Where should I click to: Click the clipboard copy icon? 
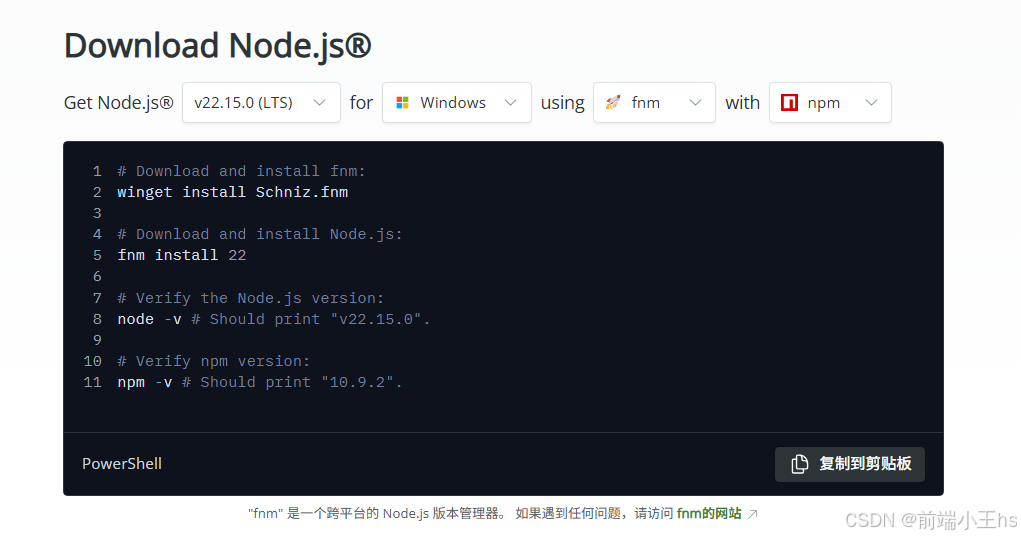[x=800, y=464]
